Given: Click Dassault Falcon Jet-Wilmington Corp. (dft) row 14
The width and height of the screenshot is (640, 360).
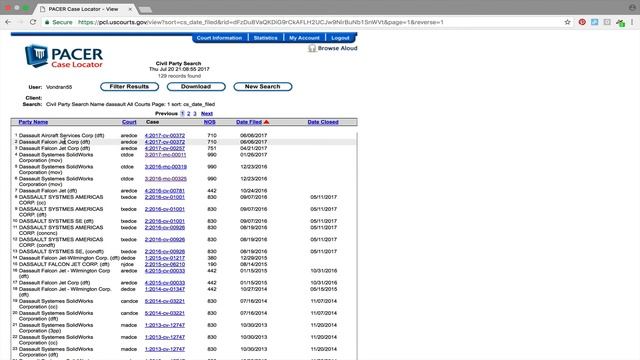Looking at the screenshot, I should (69, 258).
